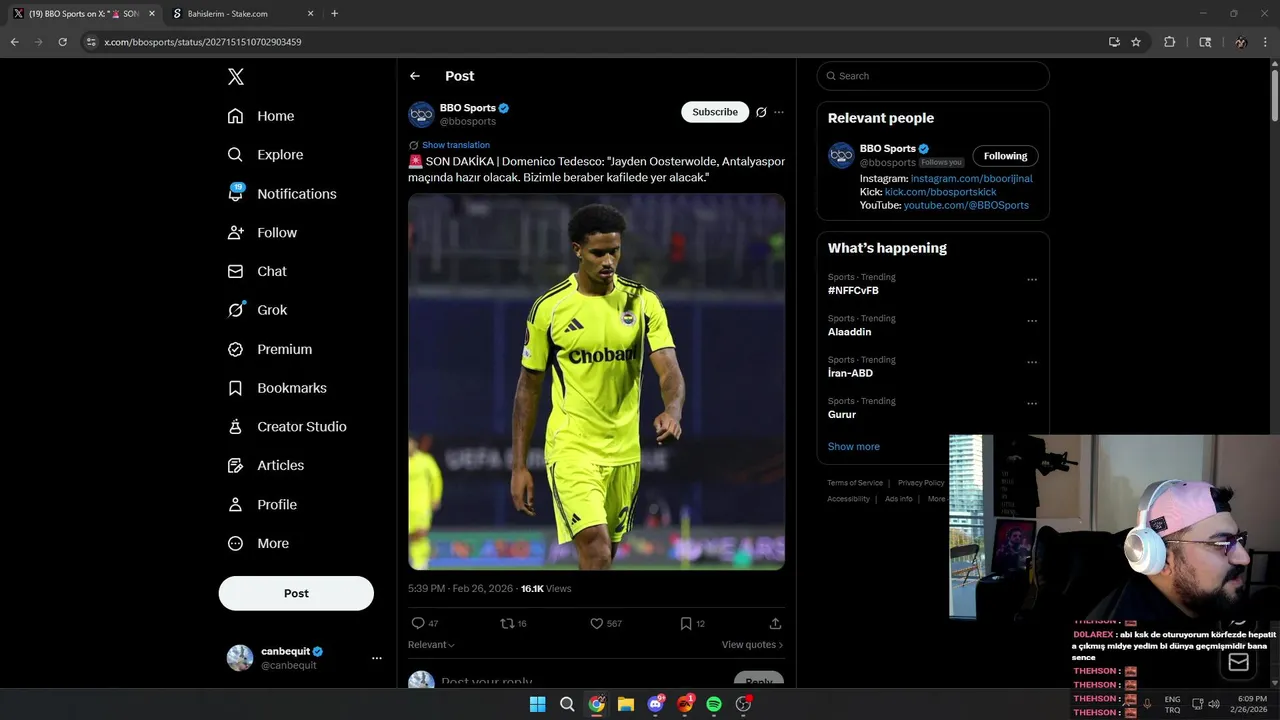The width and height of the screenshot is (1280, 720).
Task: Open Privacy Policy footer link
Action: (920, 483)
